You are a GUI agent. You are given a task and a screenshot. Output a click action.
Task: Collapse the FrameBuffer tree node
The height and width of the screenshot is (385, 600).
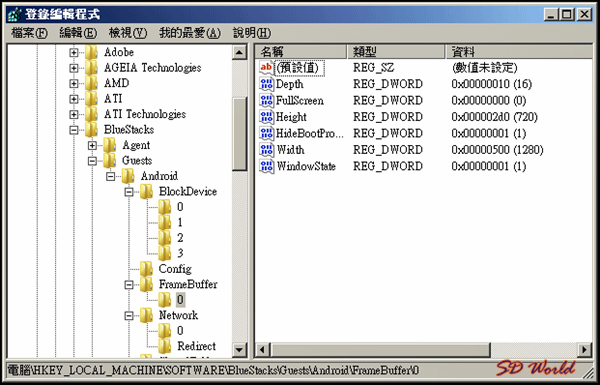point(129,285)
